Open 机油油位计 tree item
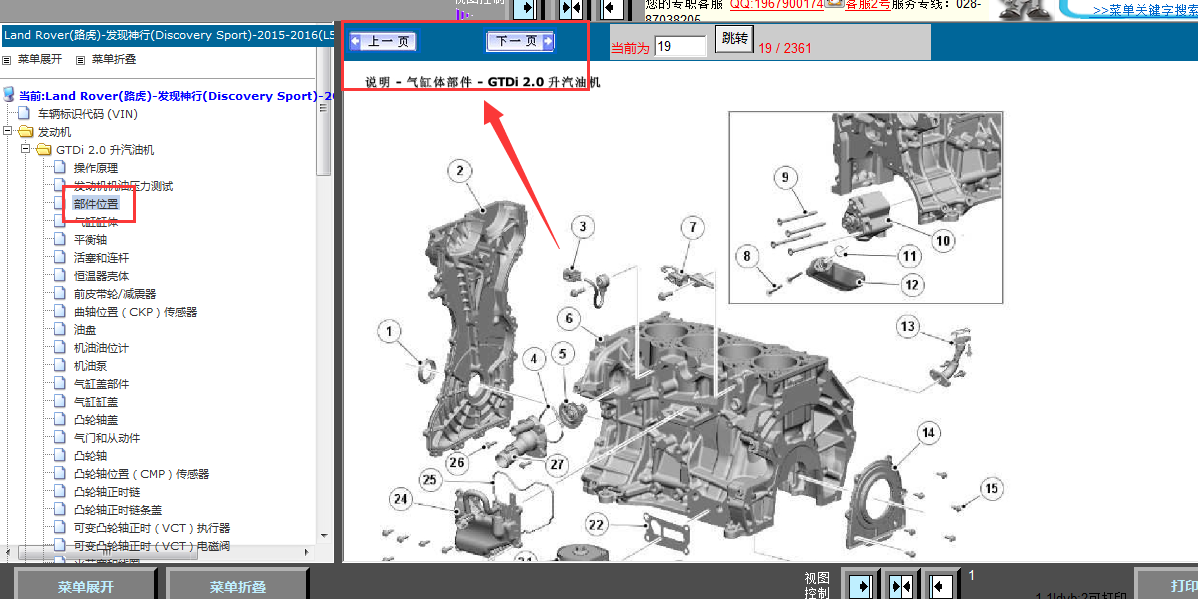Viewport: 1198px width, 599px height. tap(102, 348)
